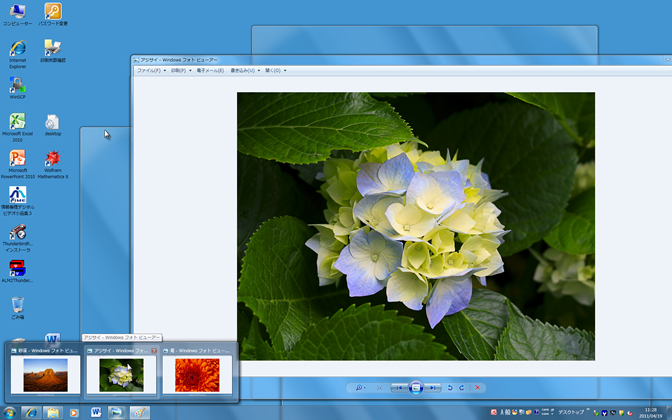The height and width of the screenshot is (420, 672).
Task: Launch Internet Explorer from the taskbar
Action: pyautogui.click(x=31, y=413)
